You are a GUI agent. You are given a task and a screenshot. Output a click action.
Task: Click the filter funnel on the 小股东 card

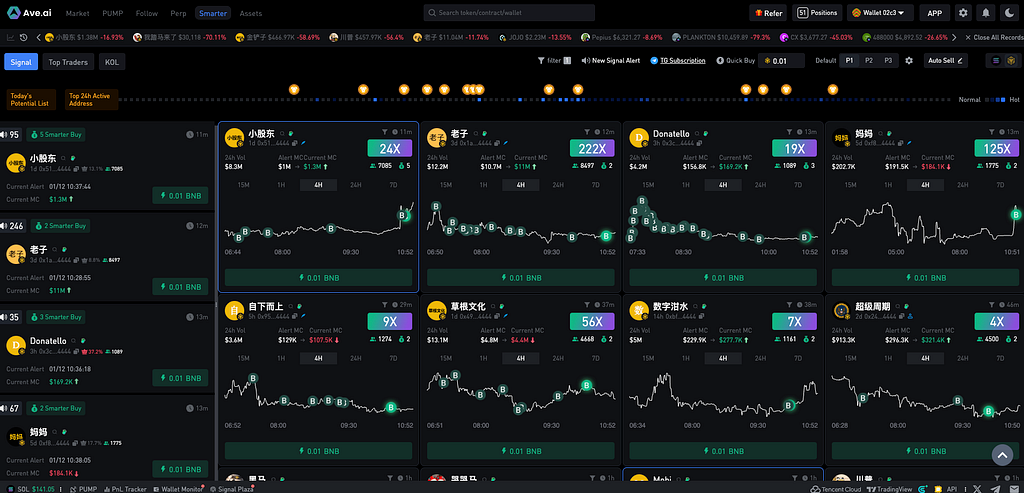(385, 132)
